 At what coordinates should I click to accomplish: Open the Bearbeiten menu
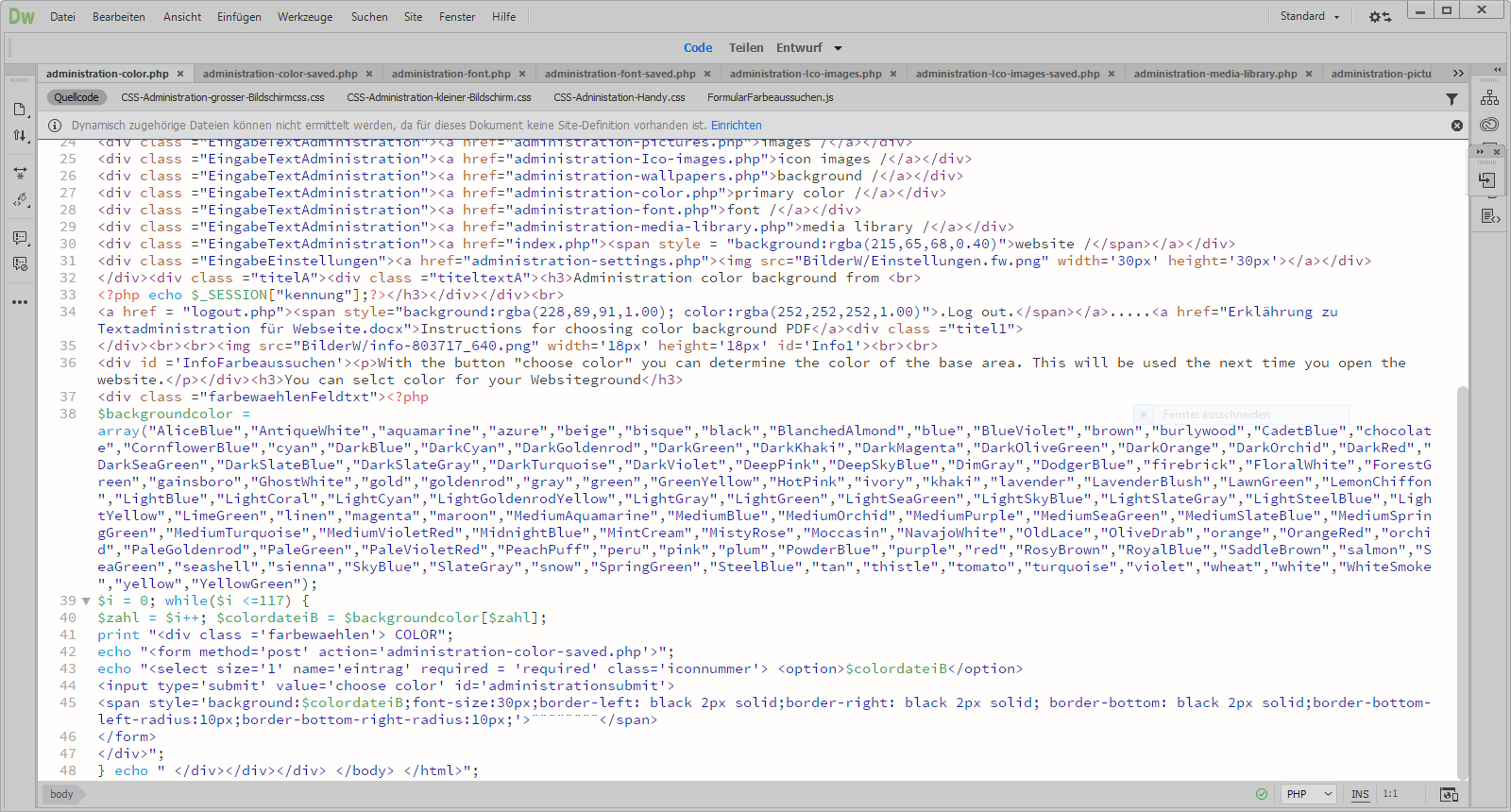(x=119, y=17)
